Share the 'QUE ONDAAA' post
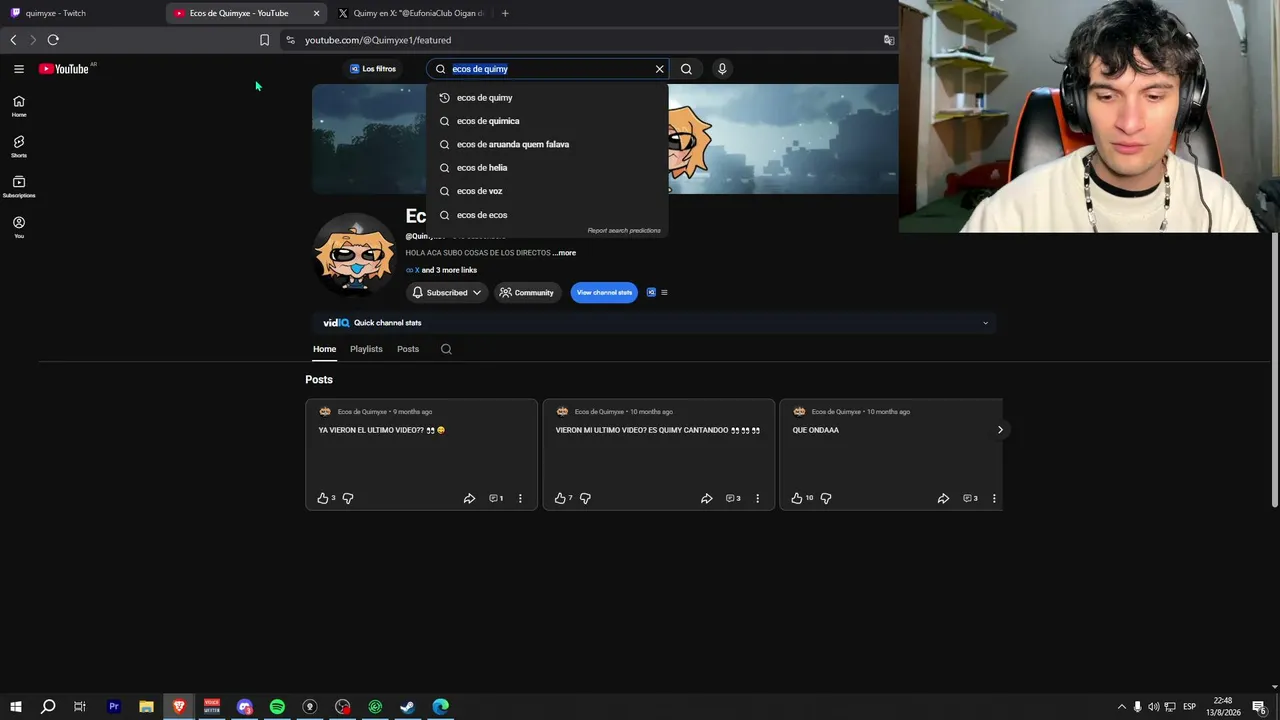The width and height of the screenshot is (1280, 720). 943,498
